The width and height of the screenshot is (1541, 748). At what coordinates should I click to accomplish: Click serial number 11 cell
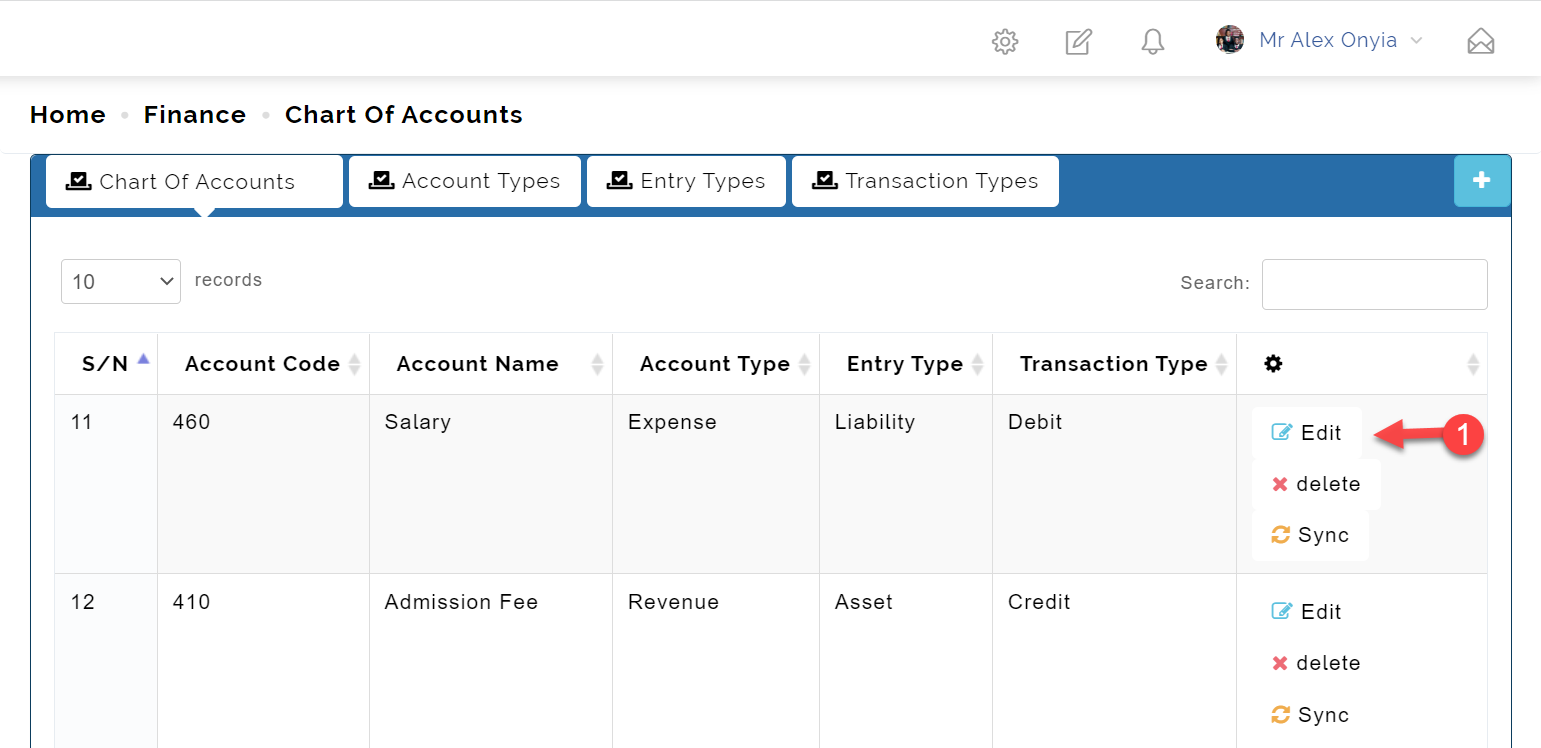point(106,484)
